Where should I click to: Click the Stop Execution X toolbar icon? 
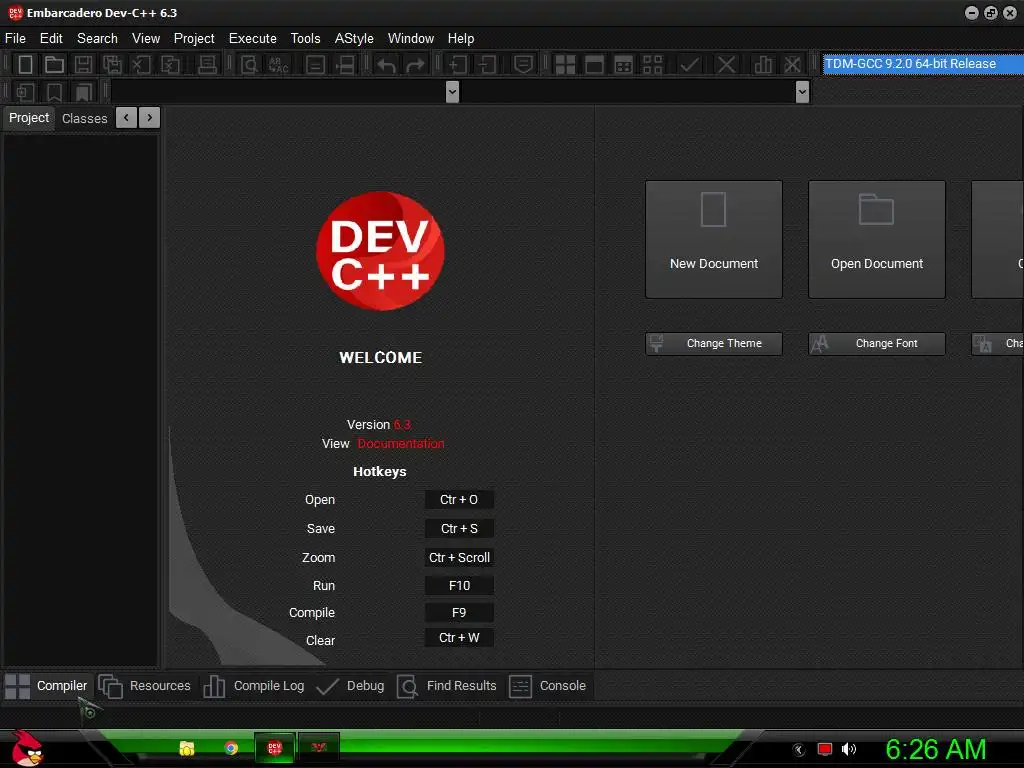coord(726,65)
